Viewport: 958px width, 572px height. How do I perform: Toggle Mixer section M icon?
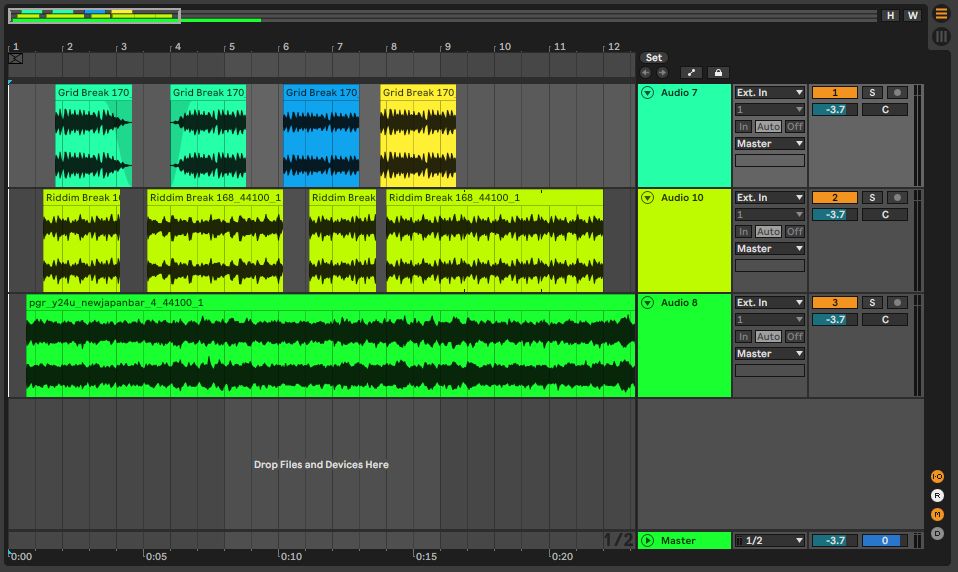tap(937, 515)
